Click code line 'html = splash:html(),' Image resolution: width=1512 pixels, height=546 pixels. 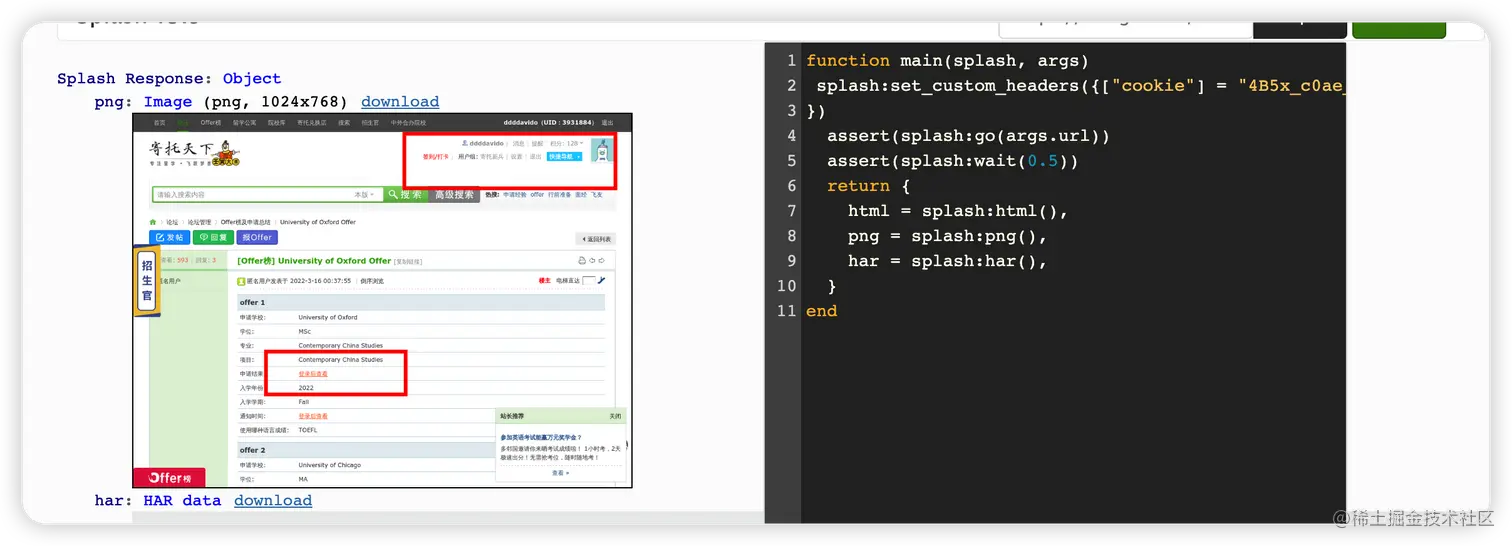(x=958, y=211)
